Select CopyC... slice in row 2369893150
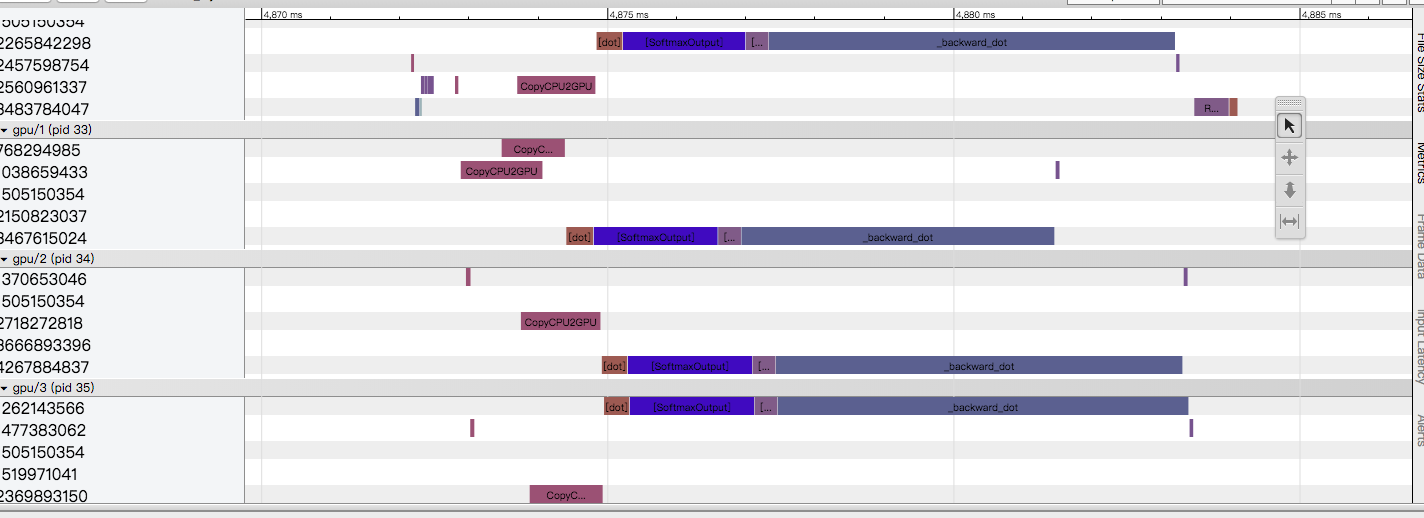1424x518 pixels. click(x=566, y=494)
